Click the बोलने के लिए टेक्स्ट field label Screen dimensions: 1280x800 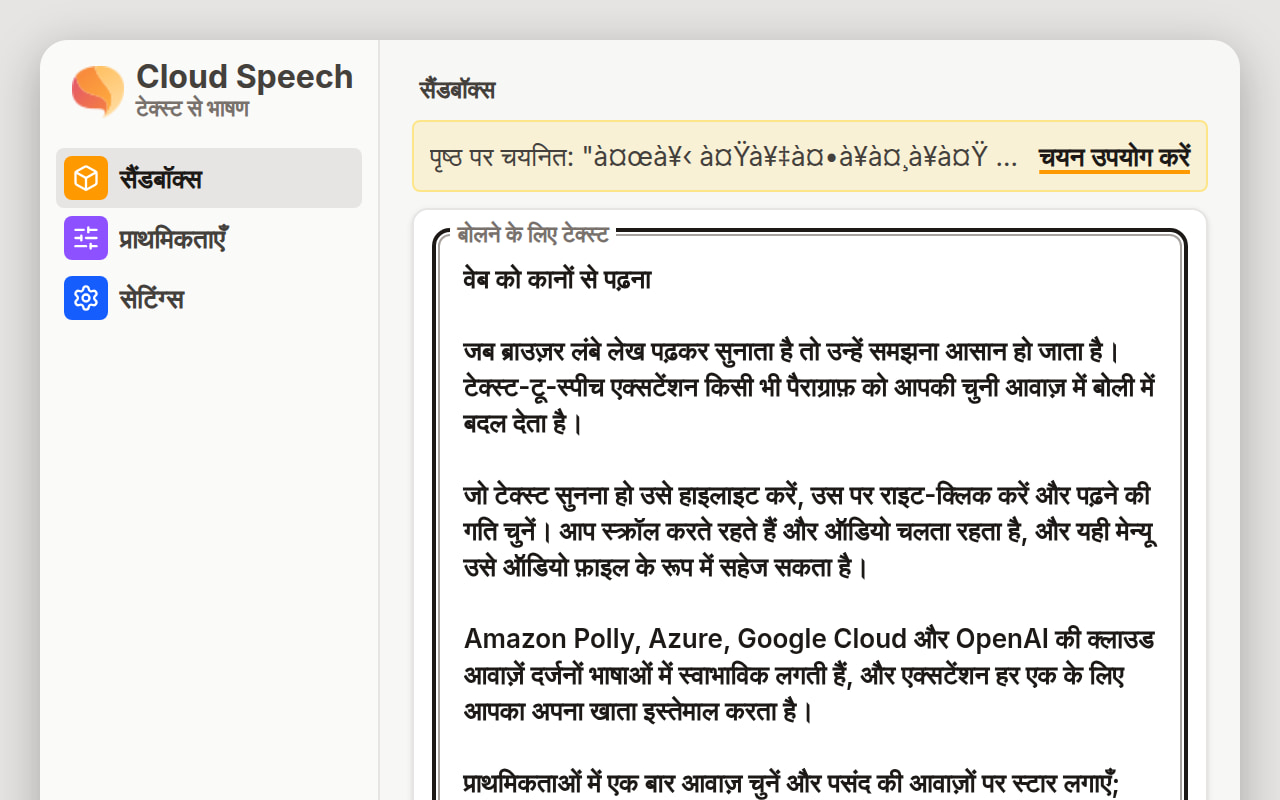pyautogui.click(x=532, y=234)
